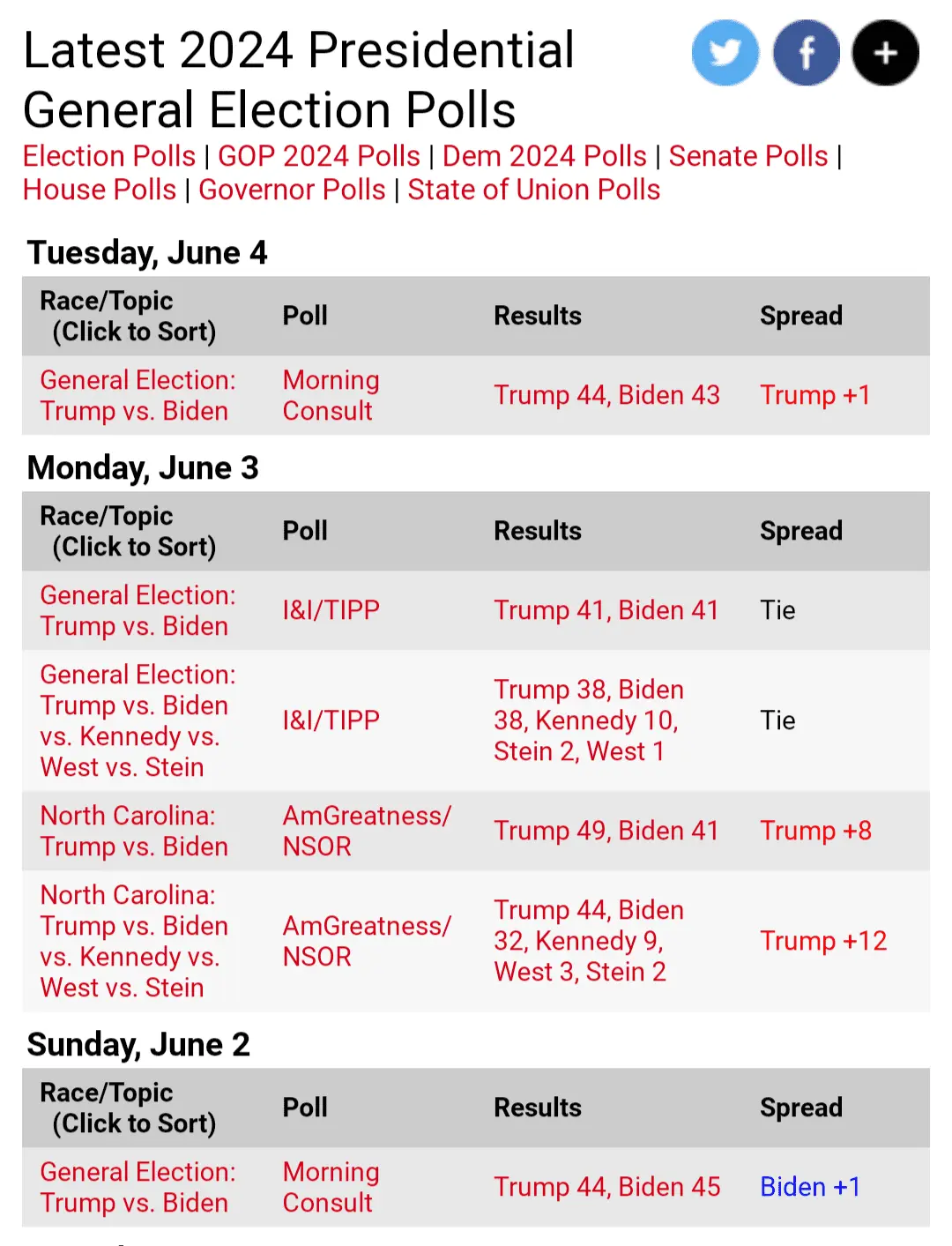Open five-way North Carolina race link

[134, 941]
